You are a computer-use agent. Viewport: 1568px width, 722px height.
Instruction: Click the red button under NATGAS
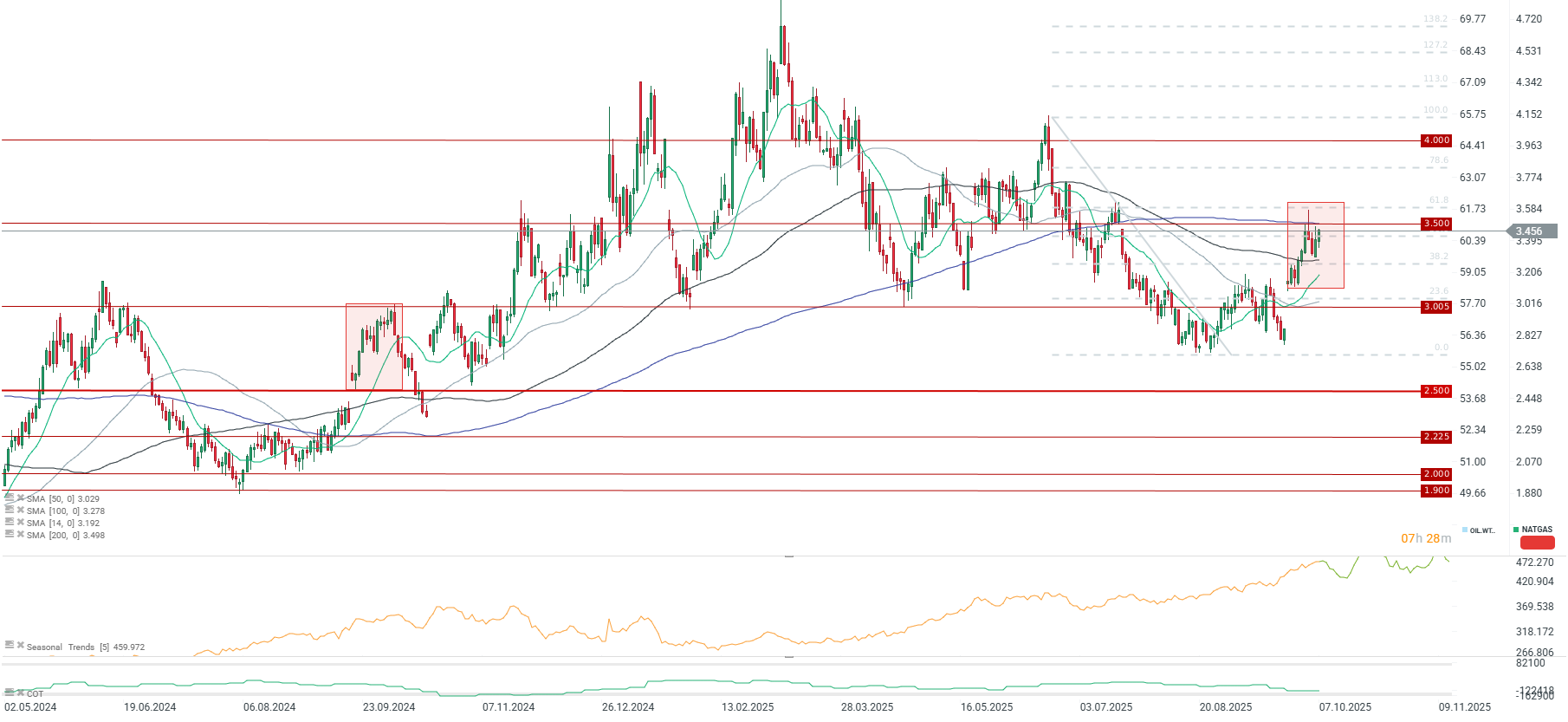pyautogui.click(x=1538, y=543)
